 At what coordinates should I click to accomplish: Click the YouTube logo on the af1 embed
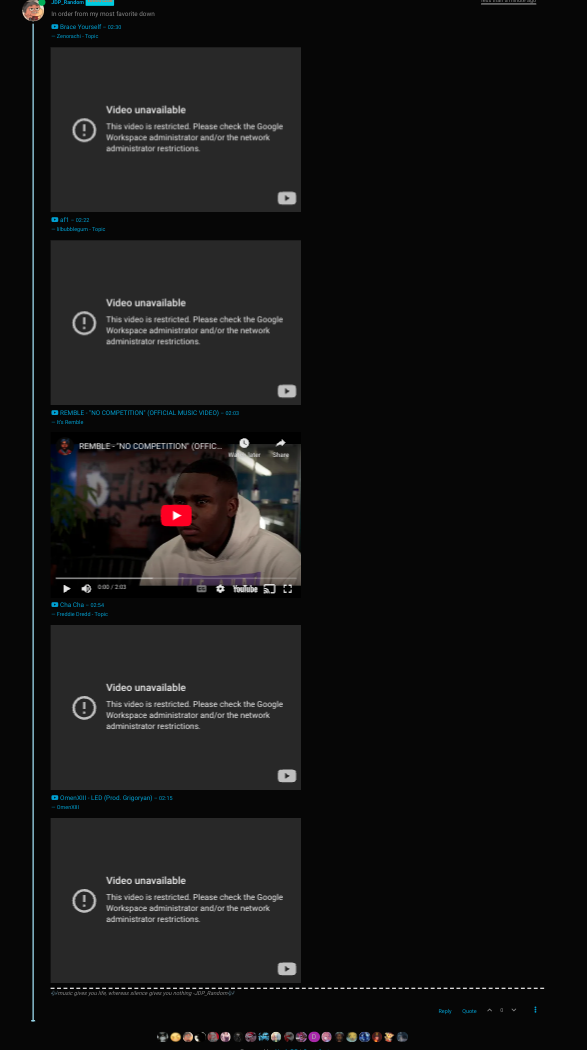pyautogui.click(x=287, y=391)
